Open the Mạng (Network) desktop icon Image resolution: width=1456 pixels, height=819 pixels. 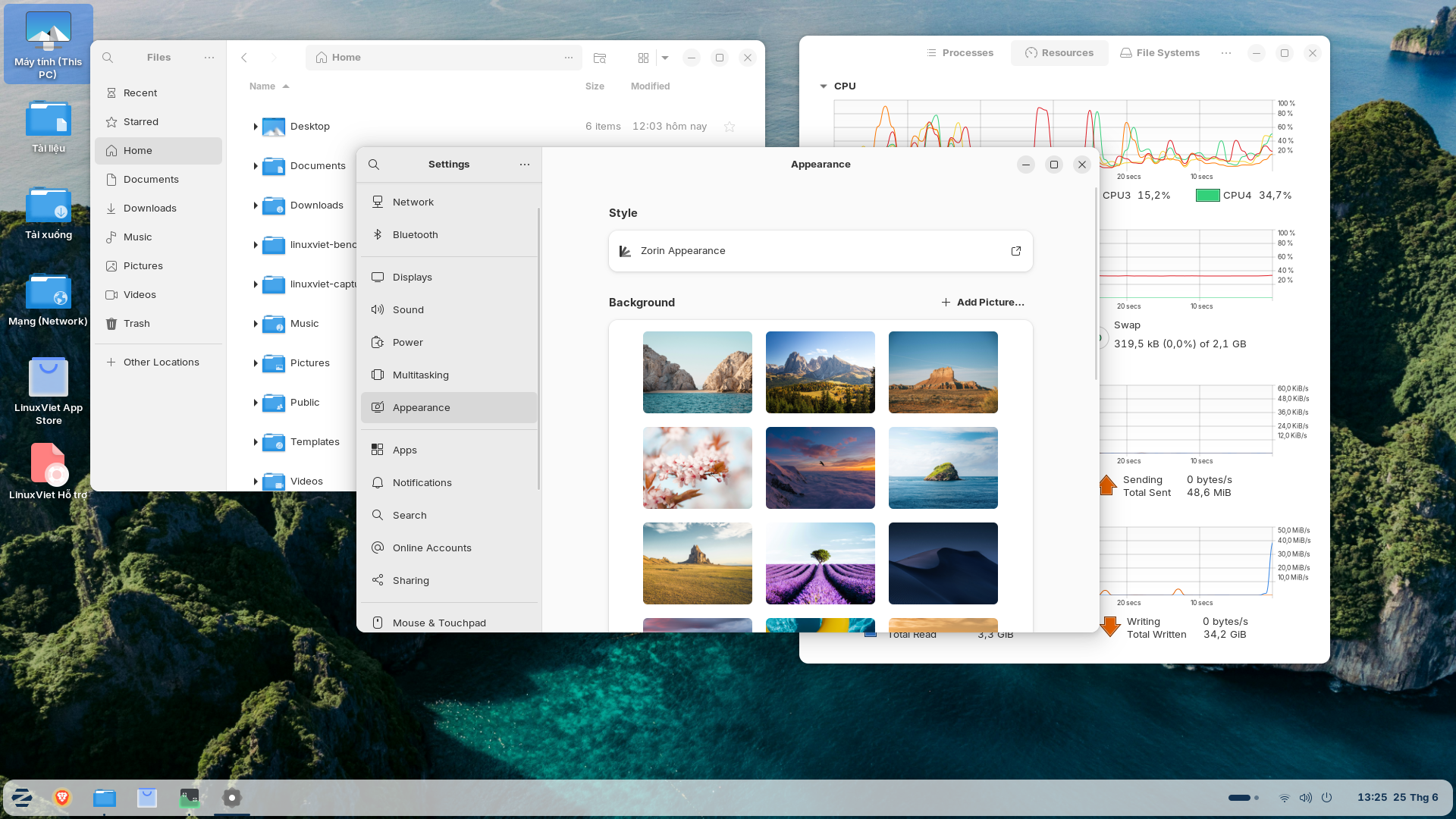coord(49,300)
